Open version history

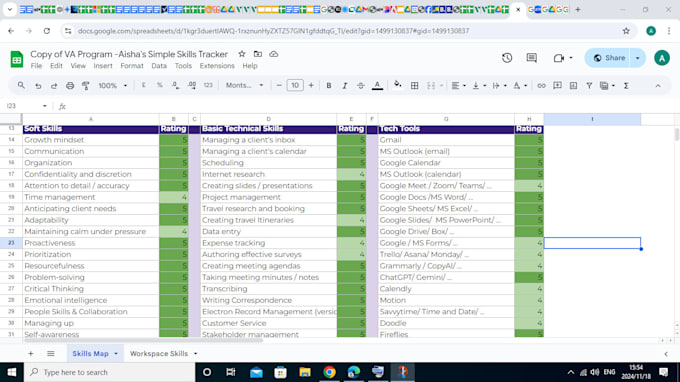tap(507, 58)
